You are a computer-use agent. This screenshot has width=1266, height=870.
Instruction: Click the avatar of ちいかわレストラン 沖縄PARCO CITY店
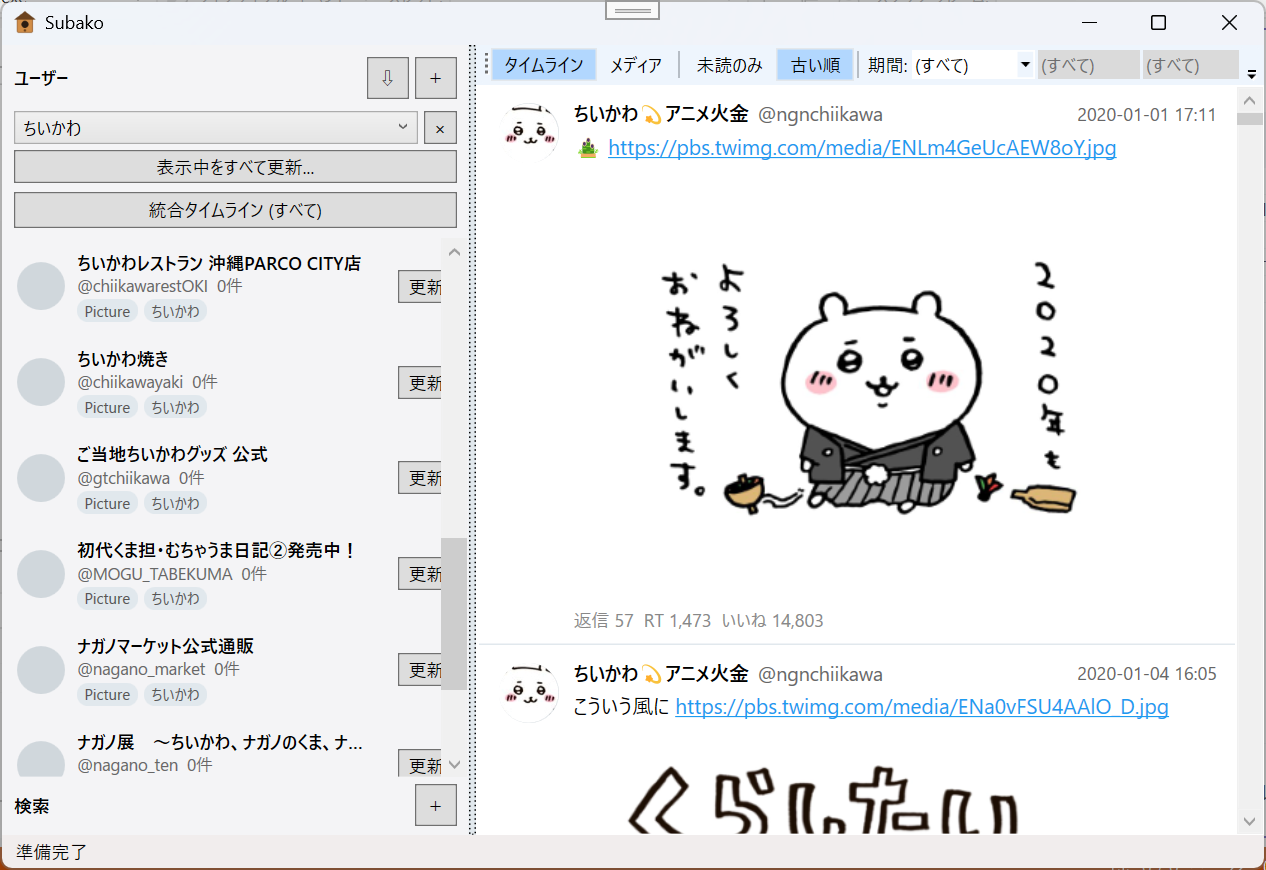(41, 286)
